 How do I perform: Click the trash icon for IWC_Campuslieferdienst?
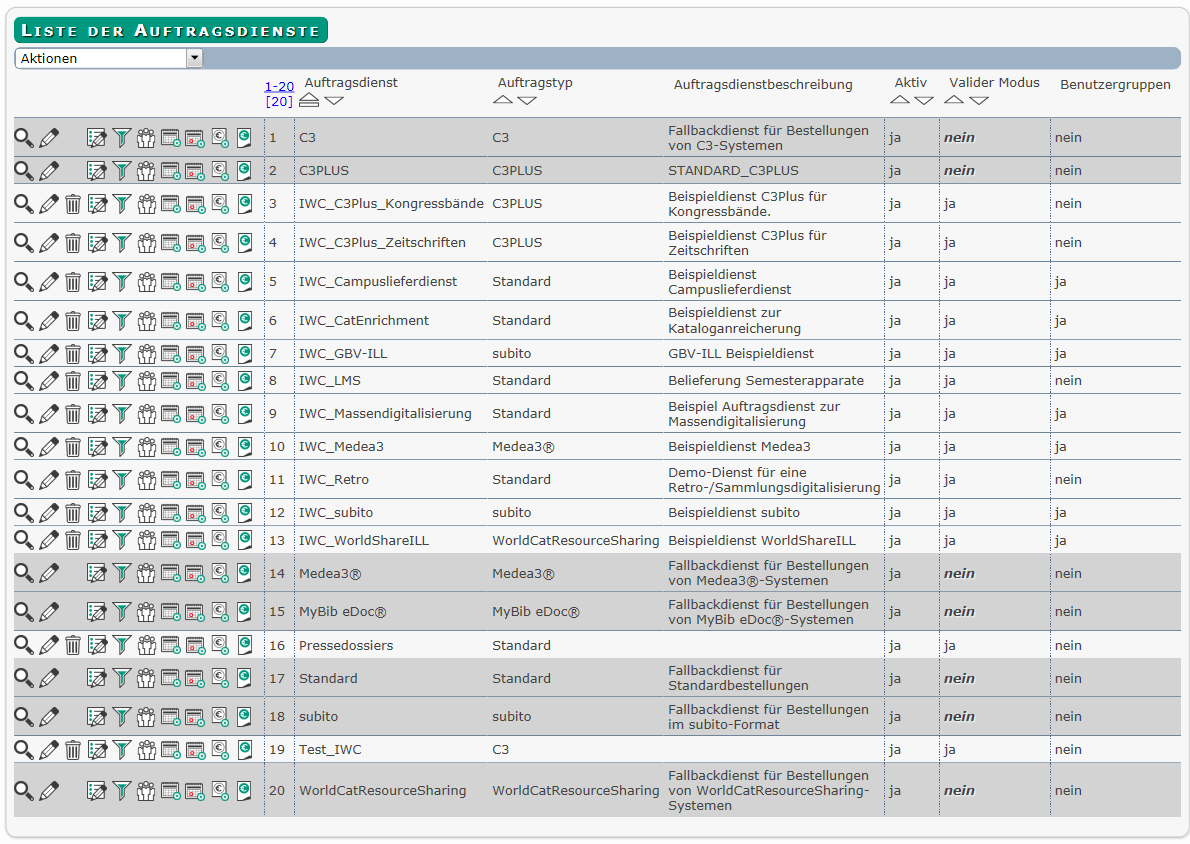[x=73, y=282]
